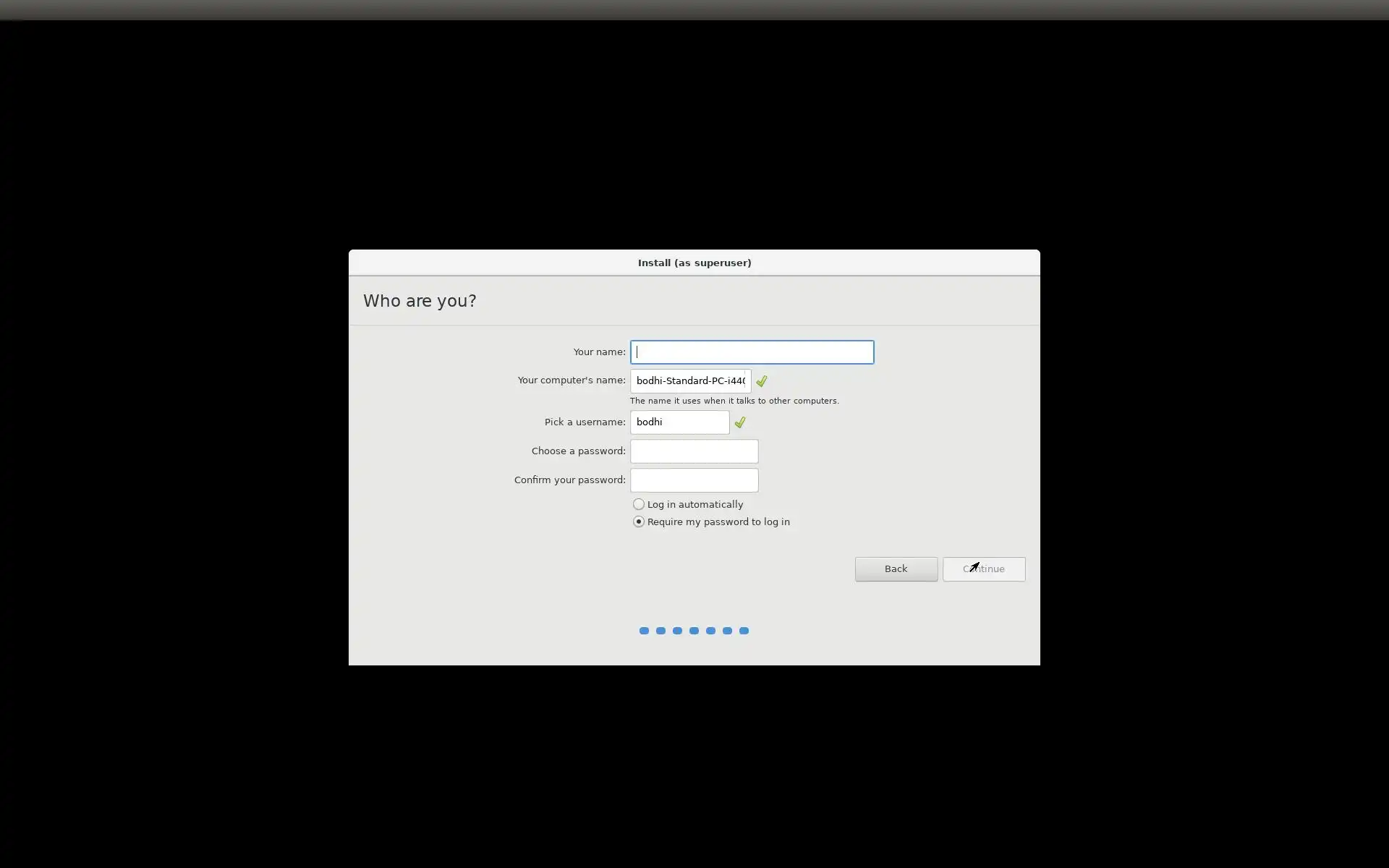Edit the bodhi username field

(x=679, y=422)
